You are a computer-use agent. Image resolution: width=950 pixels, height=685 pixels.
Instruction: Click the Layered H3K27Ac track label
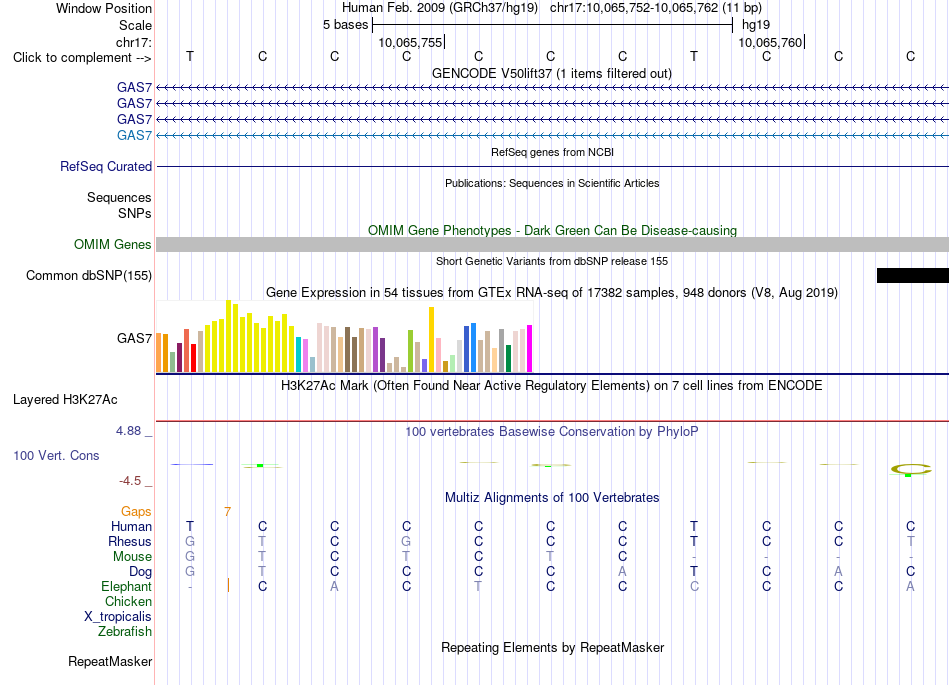[65, 400]
